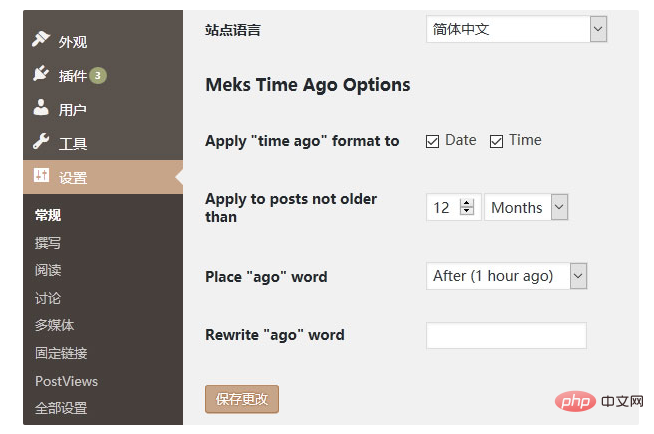Click the Appearance (外观) paintbrush icon
The image size is (654, 434).
point(41,40)
